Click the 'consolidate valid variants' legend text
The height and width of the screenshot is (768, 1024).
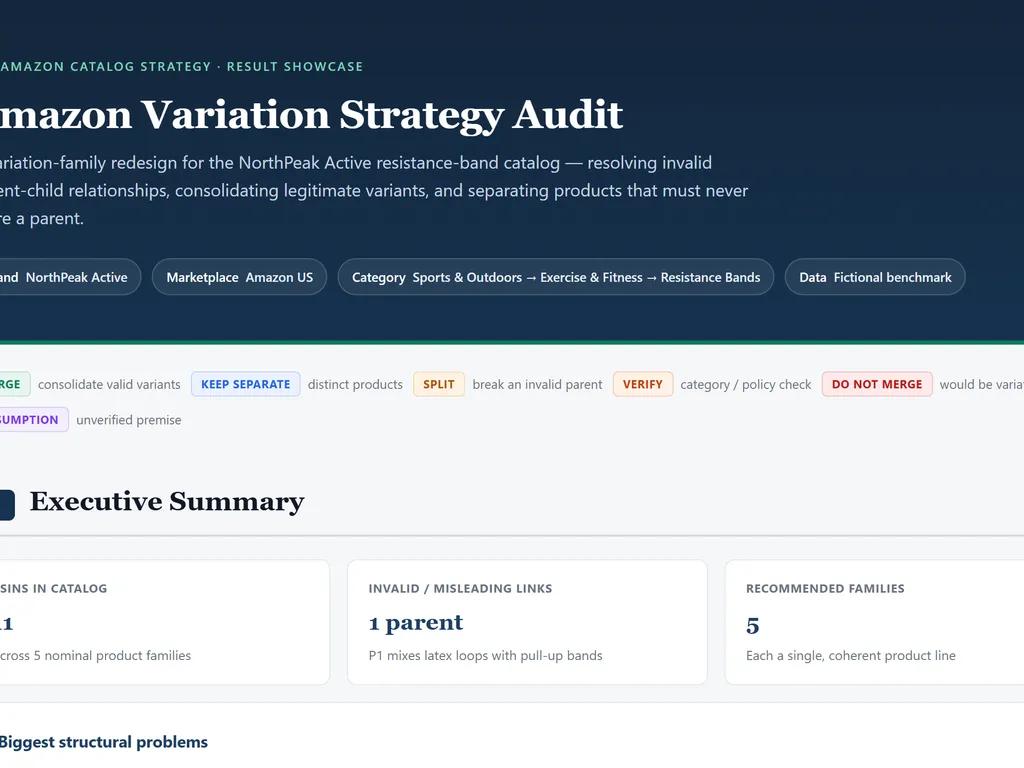(109, 385)
